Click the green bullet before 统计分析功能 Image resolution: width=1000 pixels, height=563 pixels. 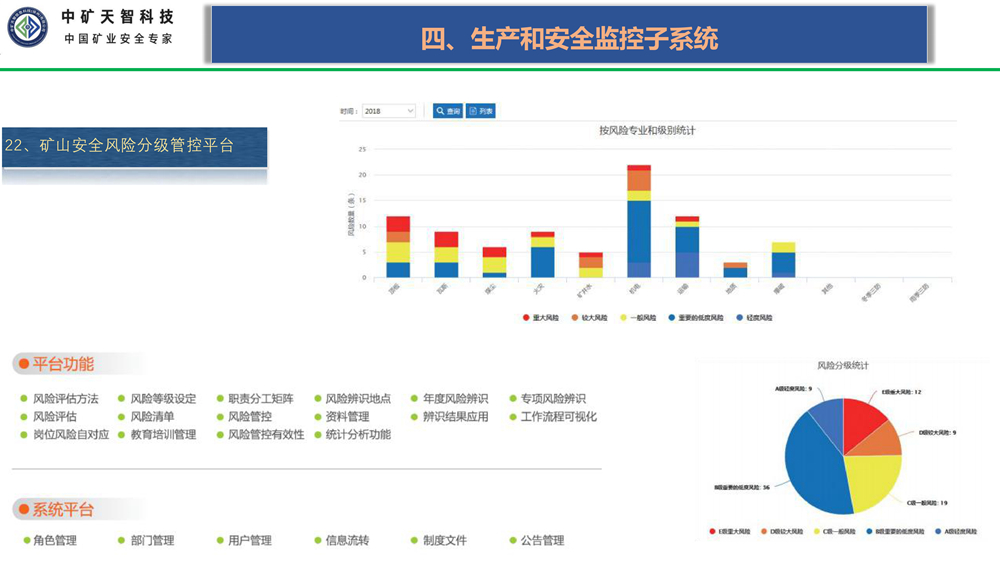pyautogui.click(x=317, y=435)
